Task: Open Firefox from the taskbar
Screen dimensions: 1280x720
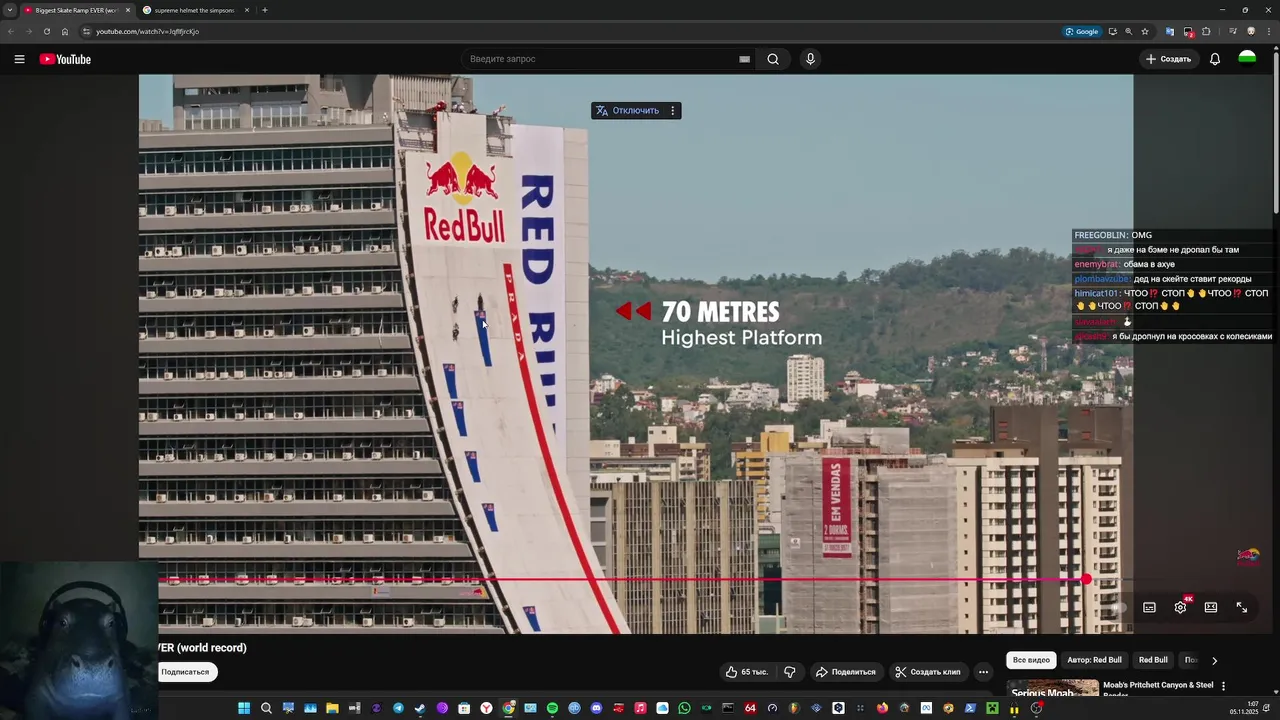Action: tap(882, 708)
